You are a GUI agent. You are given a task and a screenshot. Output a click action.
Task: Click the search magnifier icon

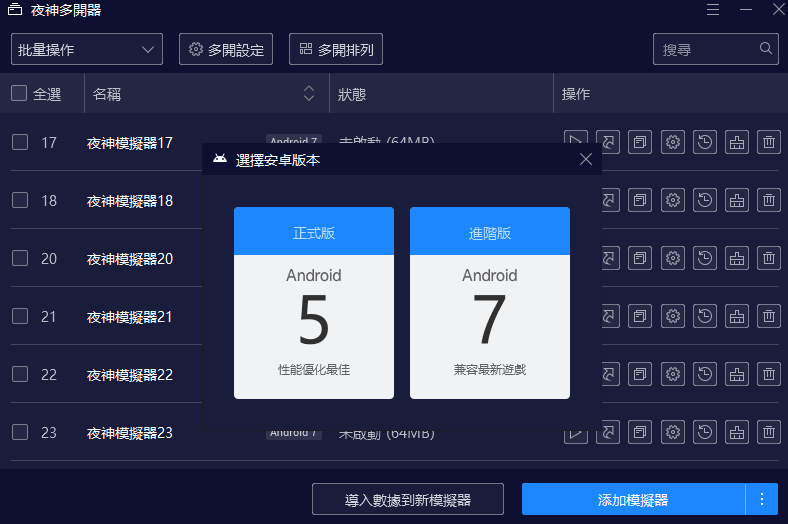point(765,48)
